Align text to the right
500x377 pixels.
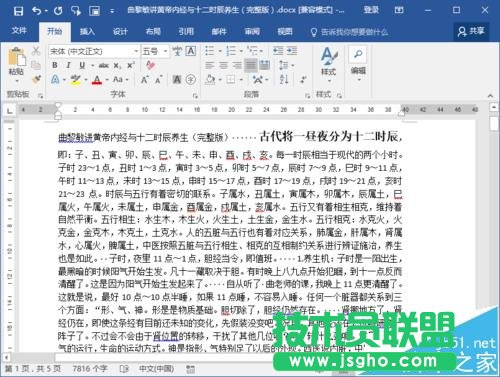(x=237, y=65)
